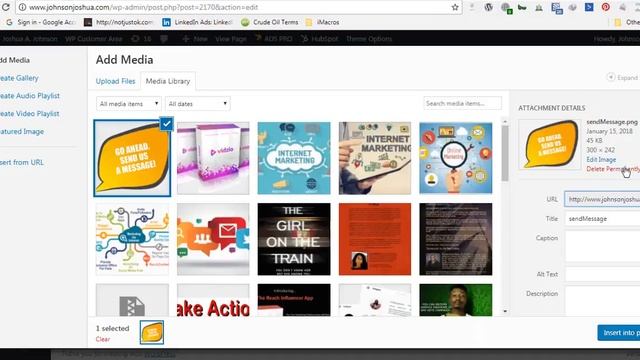Select the man on green background thumbnail

click(456, 300)
